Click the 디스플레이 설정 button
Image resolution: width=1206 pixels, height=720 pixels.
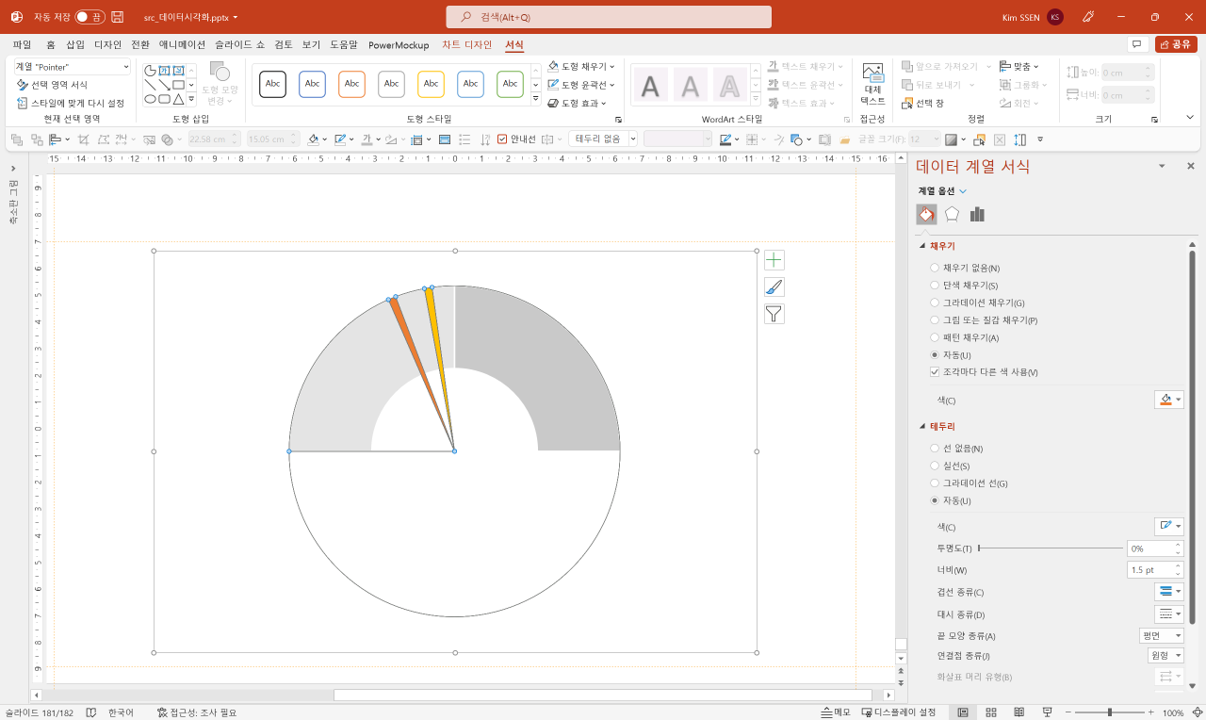tap(899, 712)
